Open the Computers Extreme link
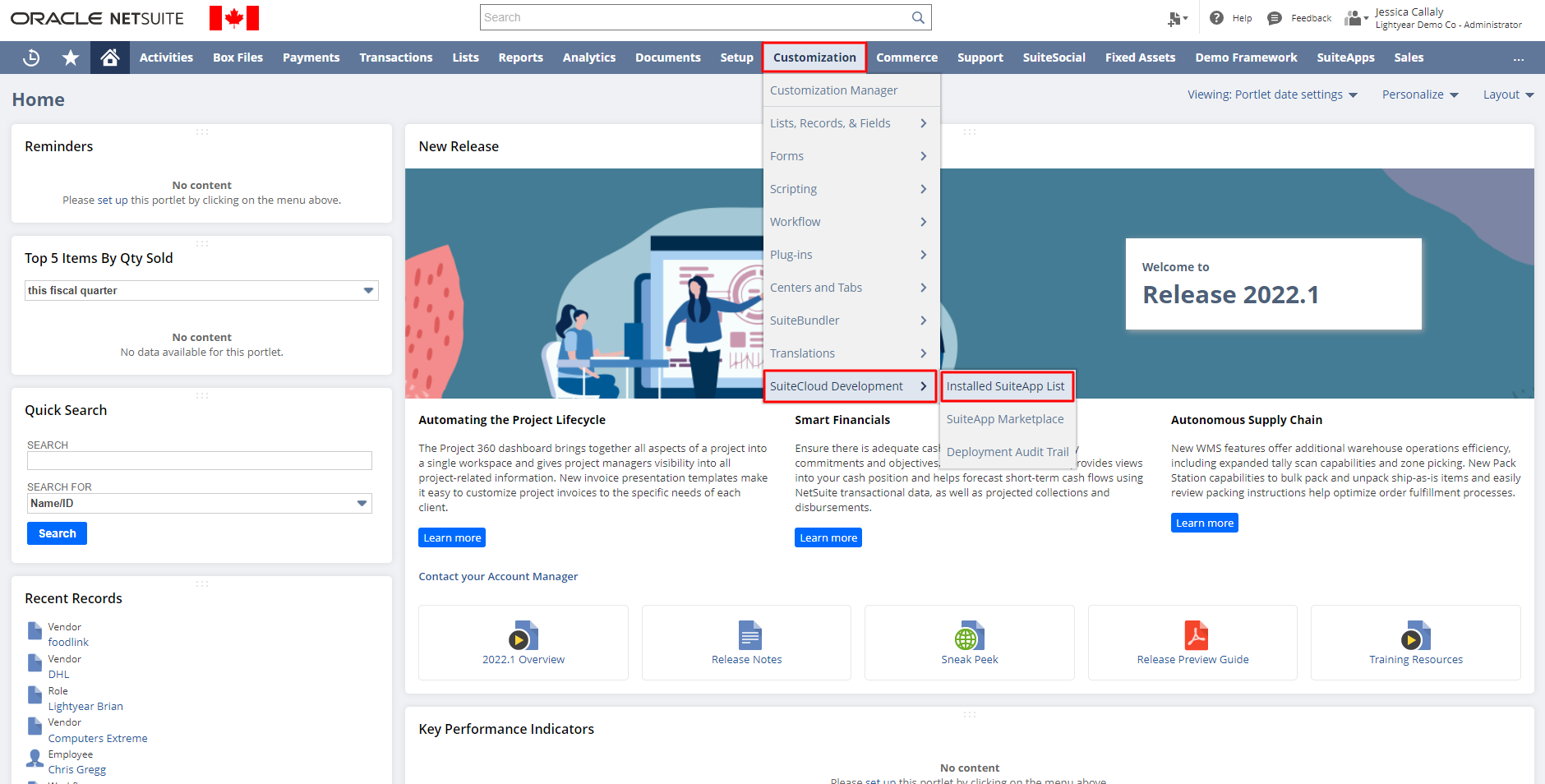Viewport: 1545px width, 784px height. 98,738
